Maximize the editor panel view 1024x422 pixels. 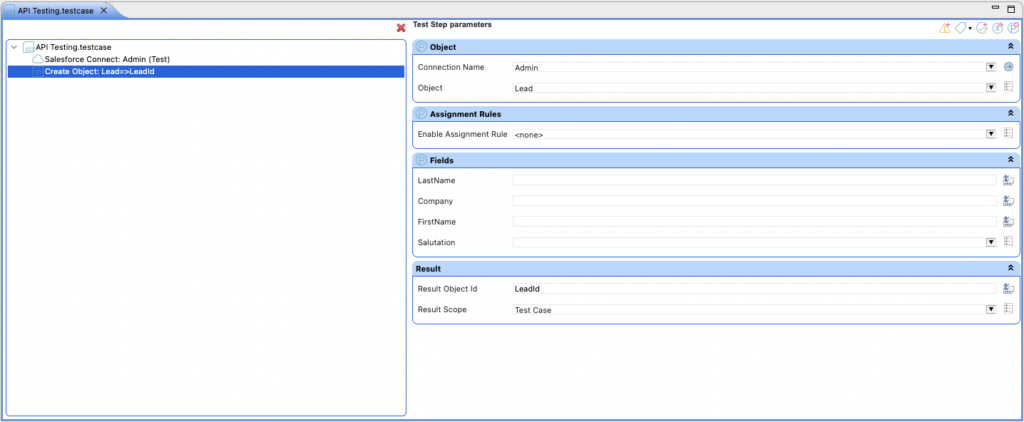1012,8
